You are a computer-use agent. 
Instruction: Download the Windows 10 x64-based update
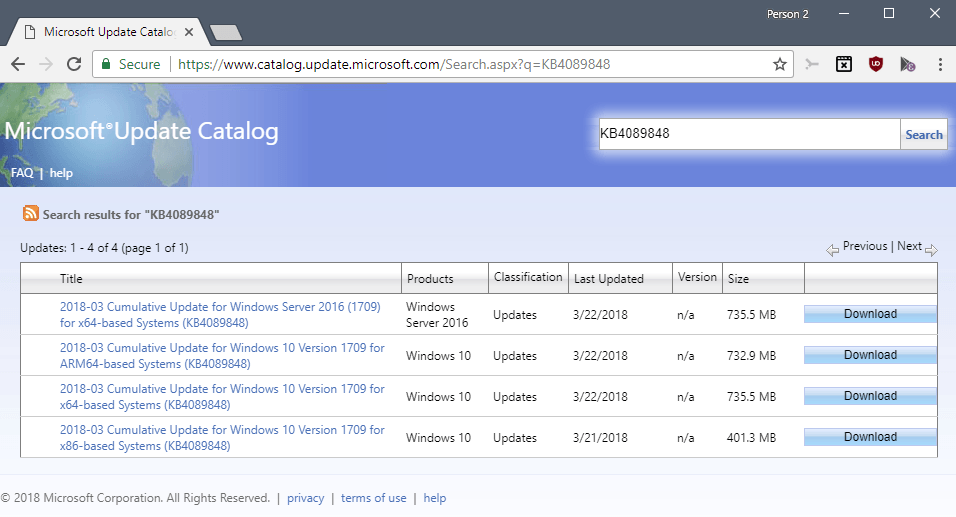pyautogui.click(x=870, y=396)
